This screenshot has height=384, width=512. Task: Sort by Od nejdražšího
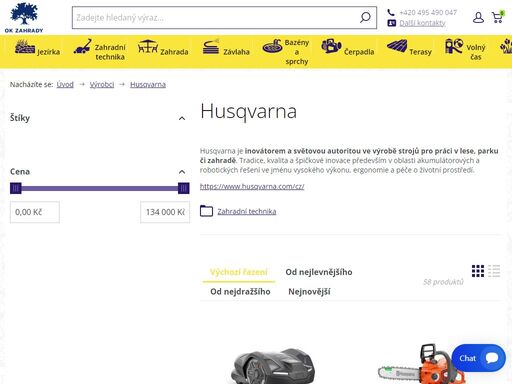pos(240,292)
